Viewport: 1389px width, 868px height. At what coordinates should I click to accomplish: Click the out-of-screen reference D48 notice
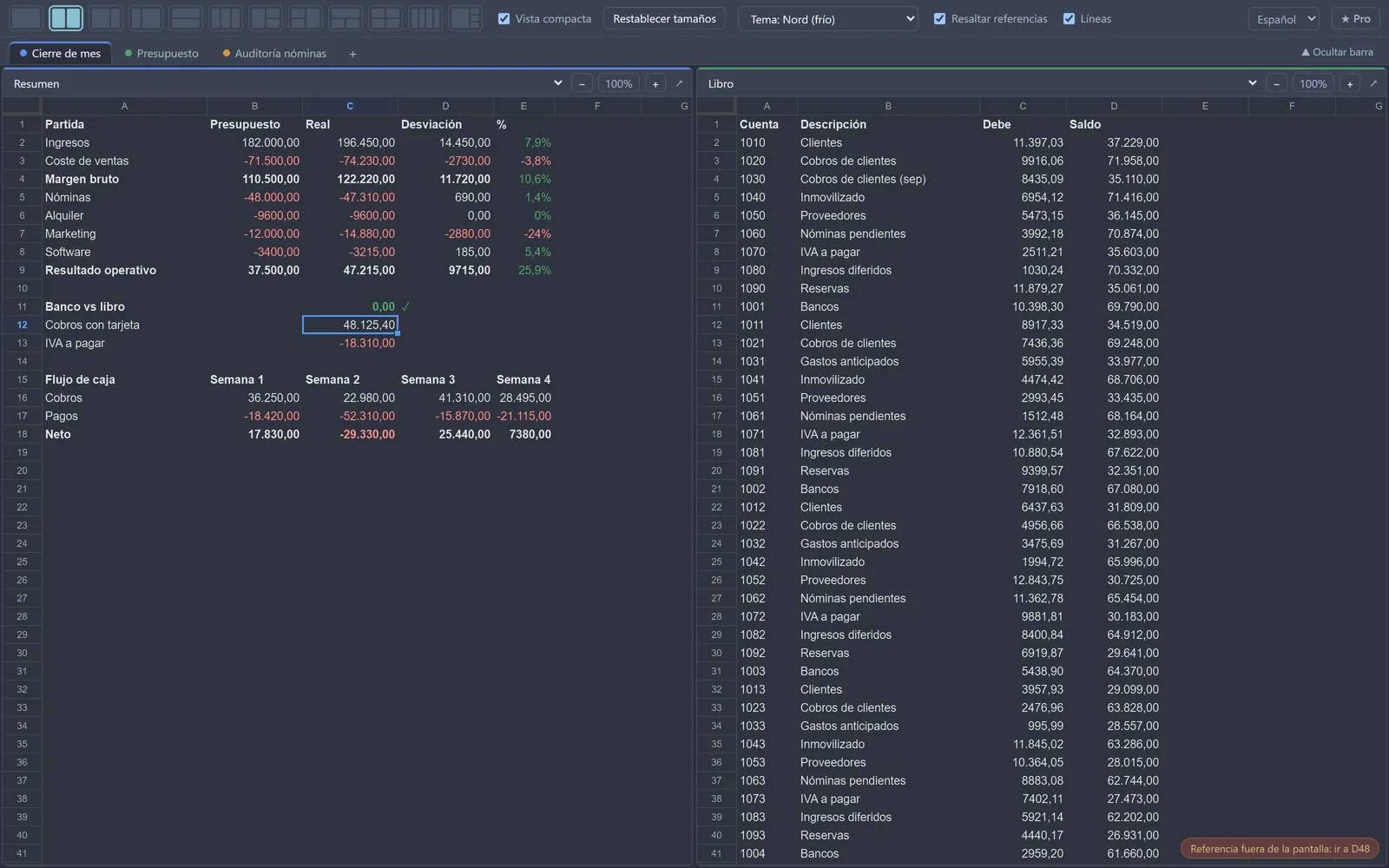click(x=1280, y=849)
